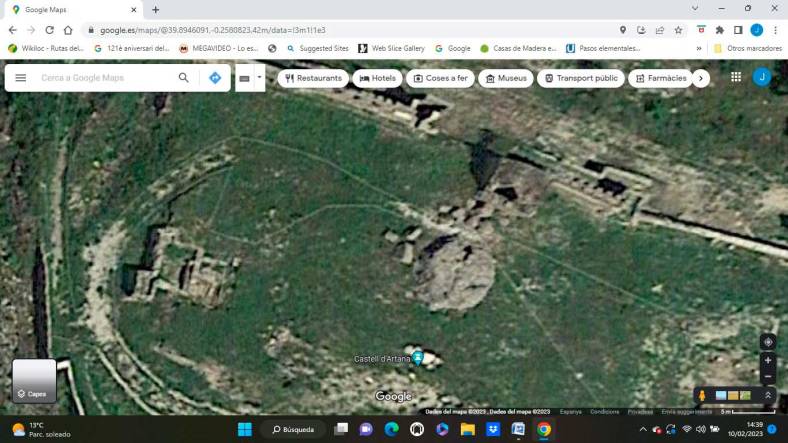Expand the imagery strip chevrons
Screen dimensions: 788x443
pyautogui.click(x=768, y=395)
